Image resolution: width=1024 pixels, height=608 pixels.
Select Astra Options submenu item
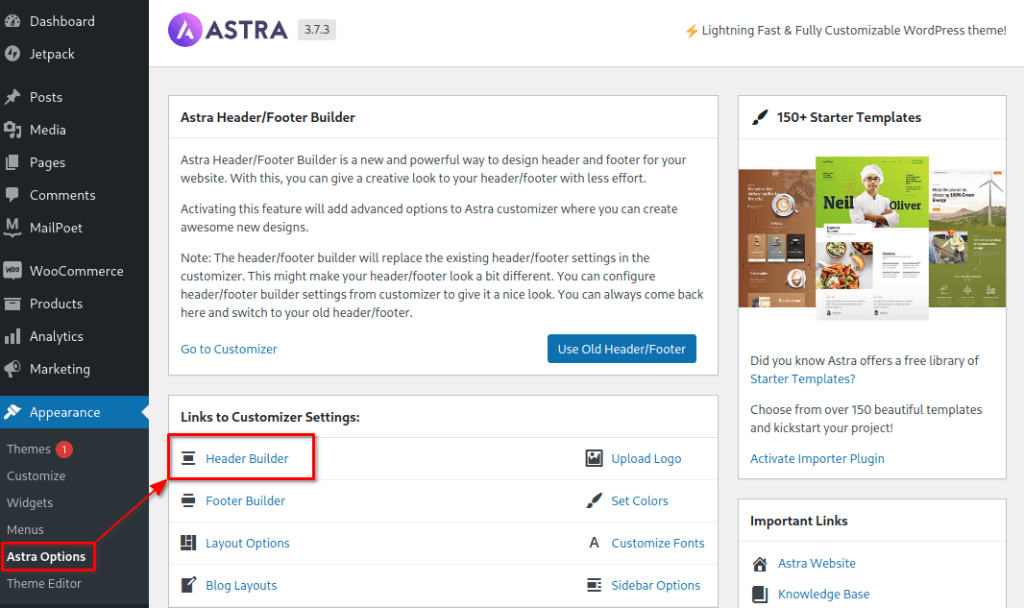coord(46,556)
